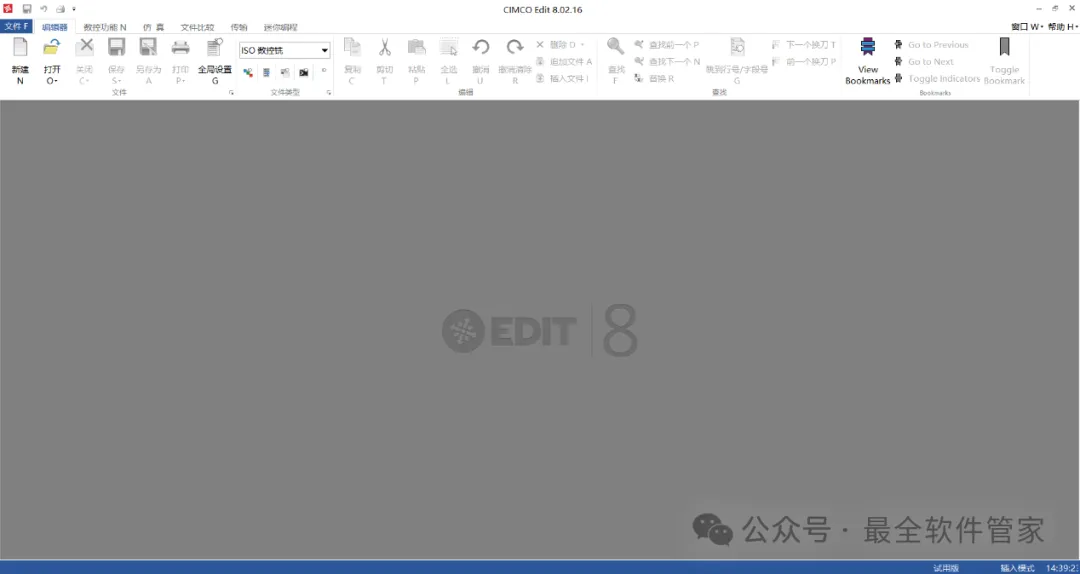Viewport: 1080px width, 574px height.
Task: Click Toggle Indicators
Action: click(937, 79)
